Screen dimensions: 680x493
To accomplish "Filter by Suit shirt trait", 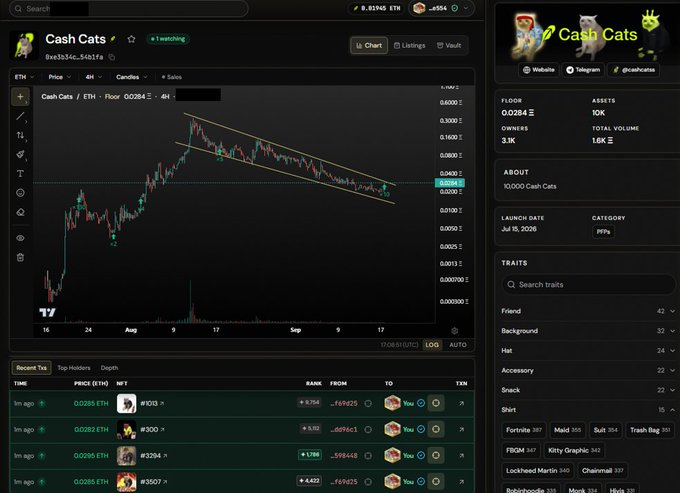I will (x=605, y=430).
